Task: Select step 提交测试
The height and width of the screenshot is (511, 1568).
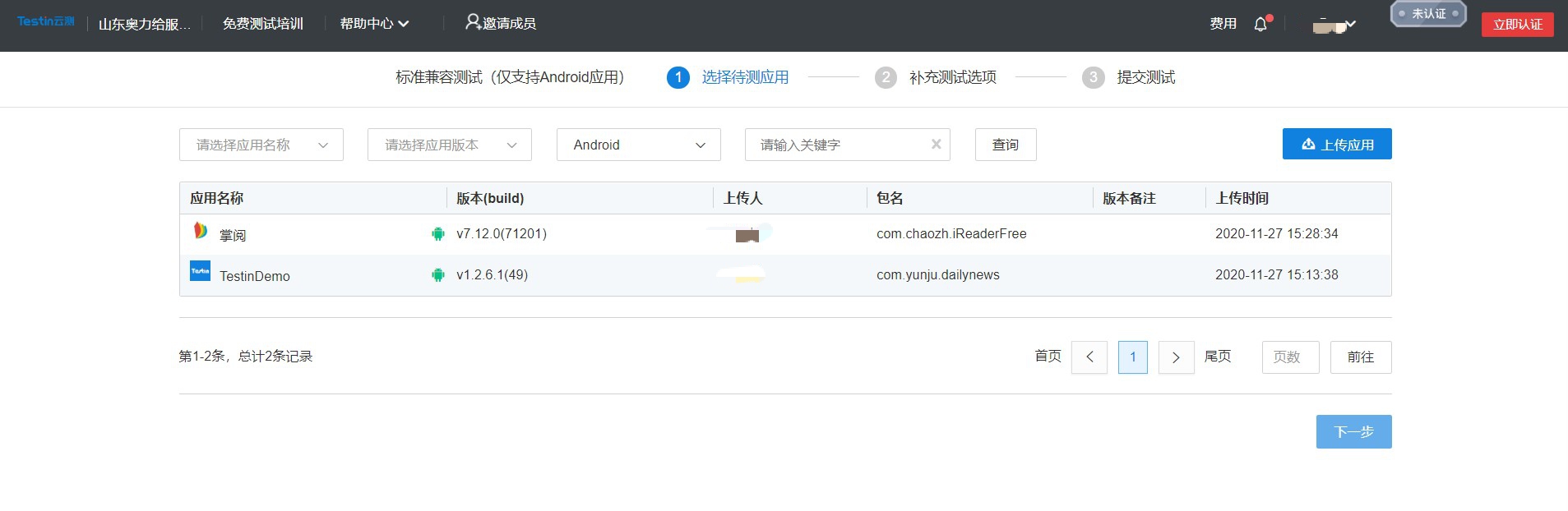Action: 1146,77
